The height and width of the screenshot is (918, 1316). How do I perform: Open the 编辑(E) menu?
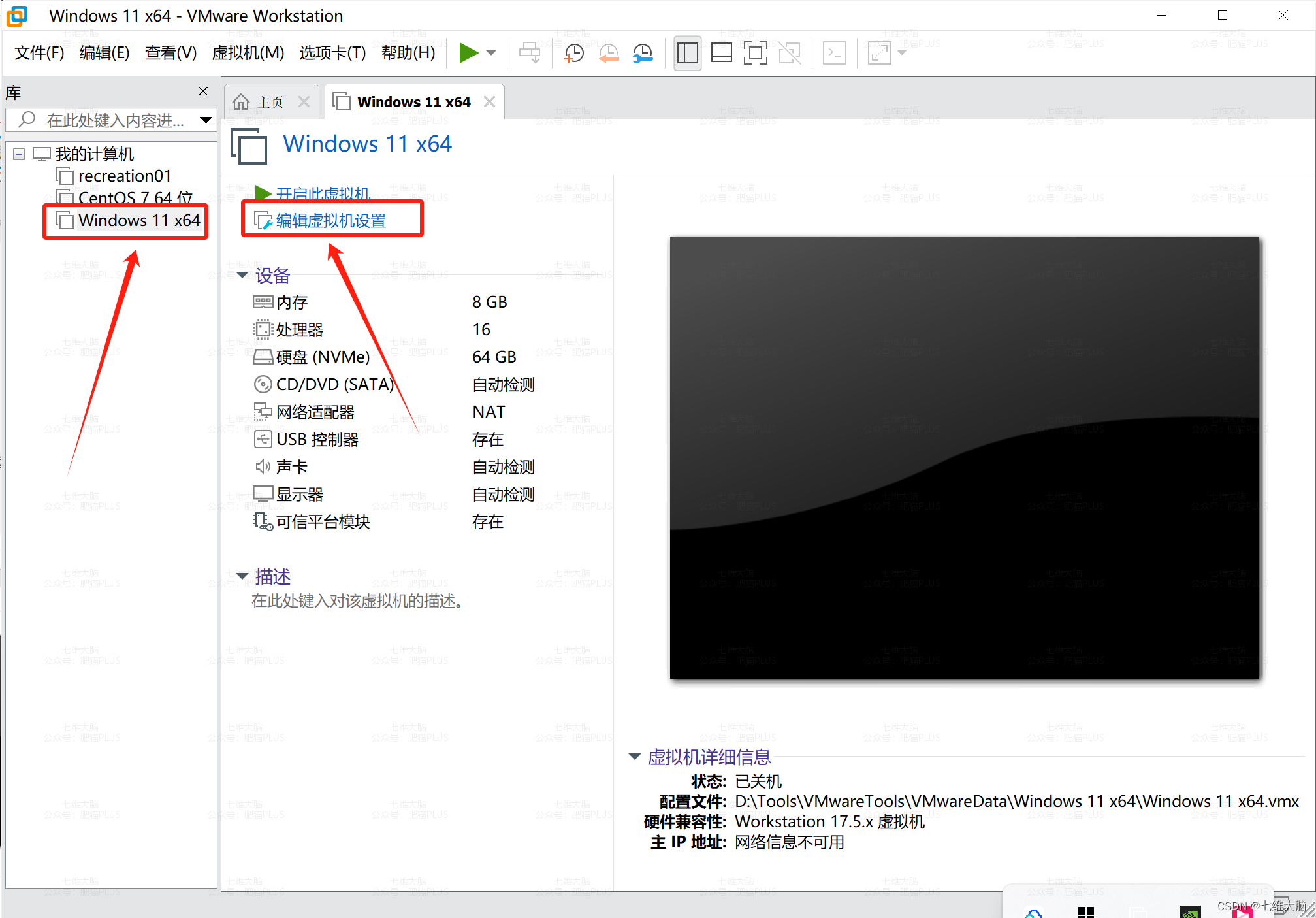(x=104, y=53)
